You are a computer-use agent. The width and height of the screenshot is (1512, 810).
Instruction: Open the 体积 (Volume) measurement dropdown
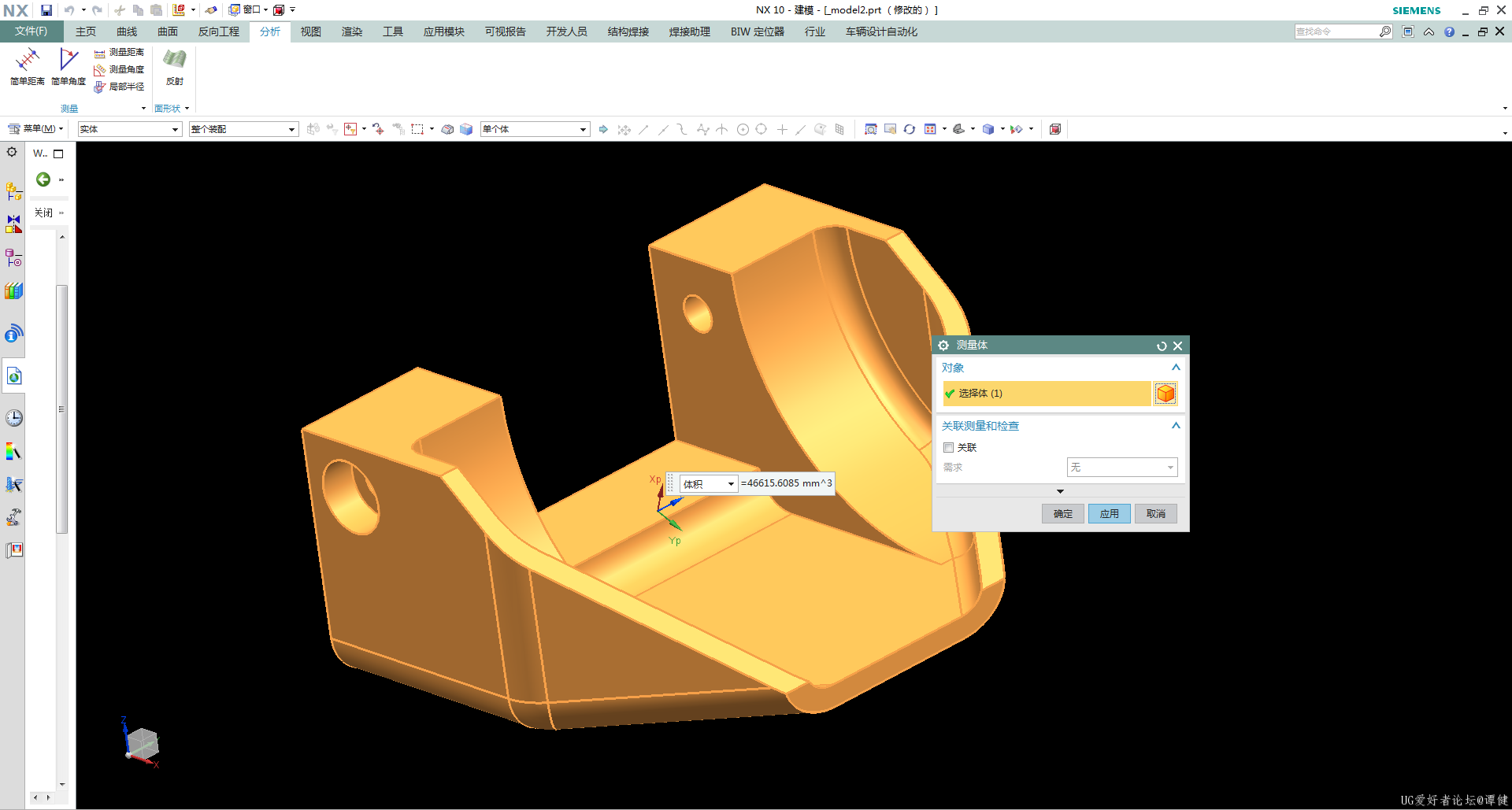coord(708,484)
